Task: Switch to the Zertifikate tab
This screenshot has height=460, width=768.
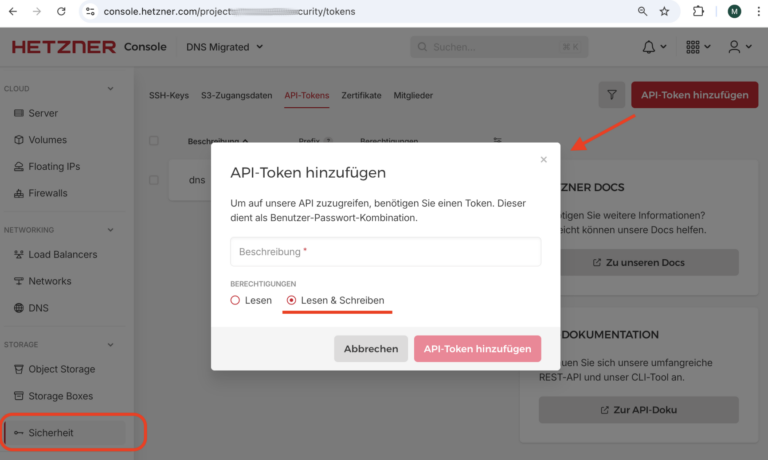Action: (361, 96)
